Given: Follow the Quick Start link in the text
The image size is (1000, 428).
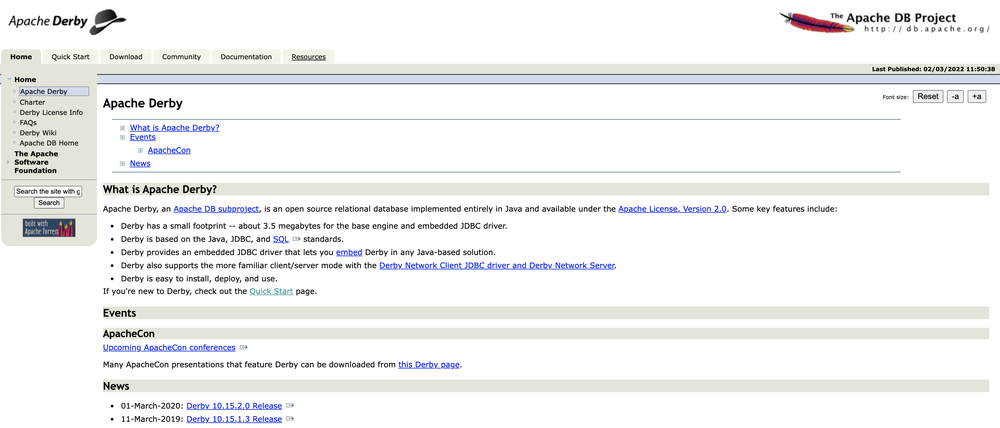Looking at the screenshot, I should (x=271, y=291).
